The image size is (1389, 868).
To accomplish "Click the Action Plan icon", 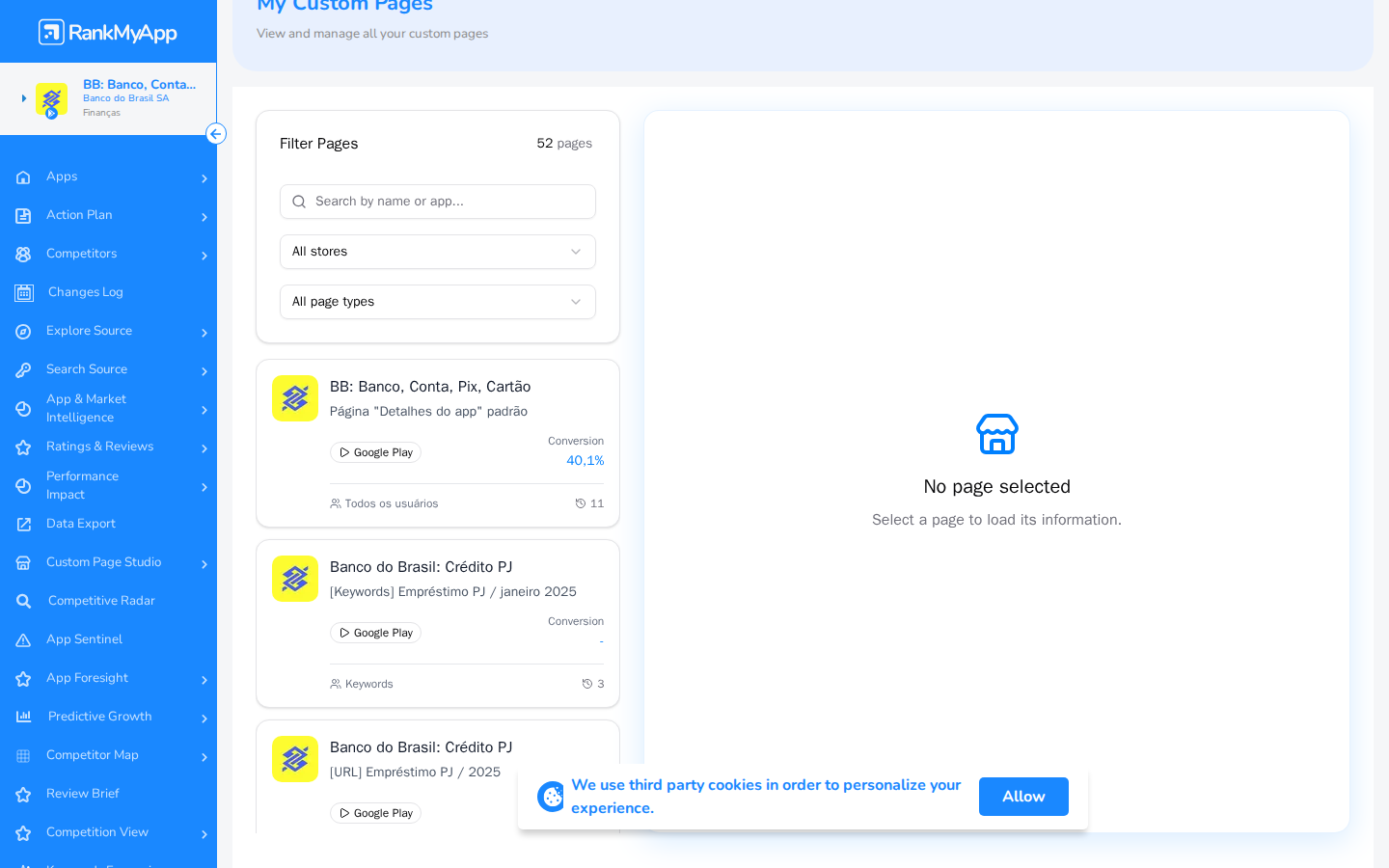I will click(x=23, y=216).
